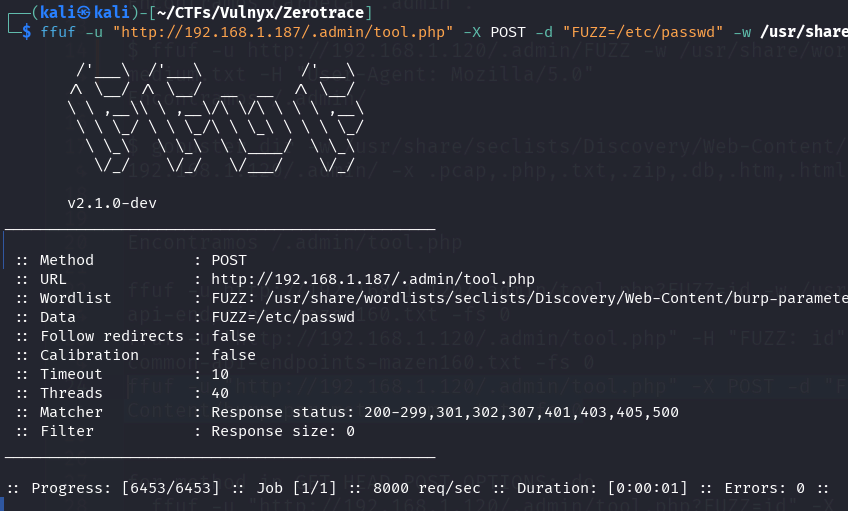Viewport: 848px width, 511px height.
Task: Click the ffuf command word
Action: [x=58, y=32]
